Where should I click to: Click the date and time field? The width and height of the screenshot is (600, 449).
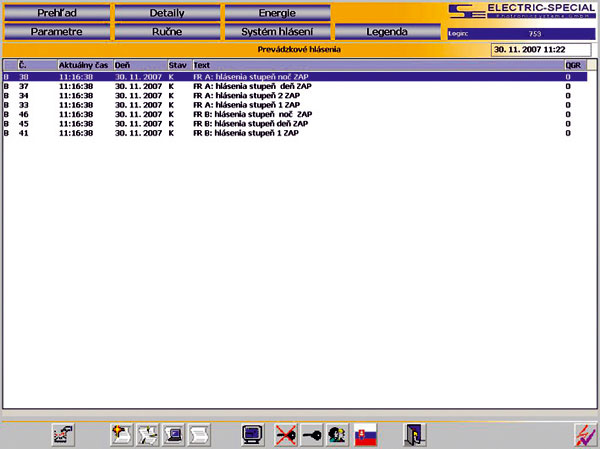(x=542, y=49)
